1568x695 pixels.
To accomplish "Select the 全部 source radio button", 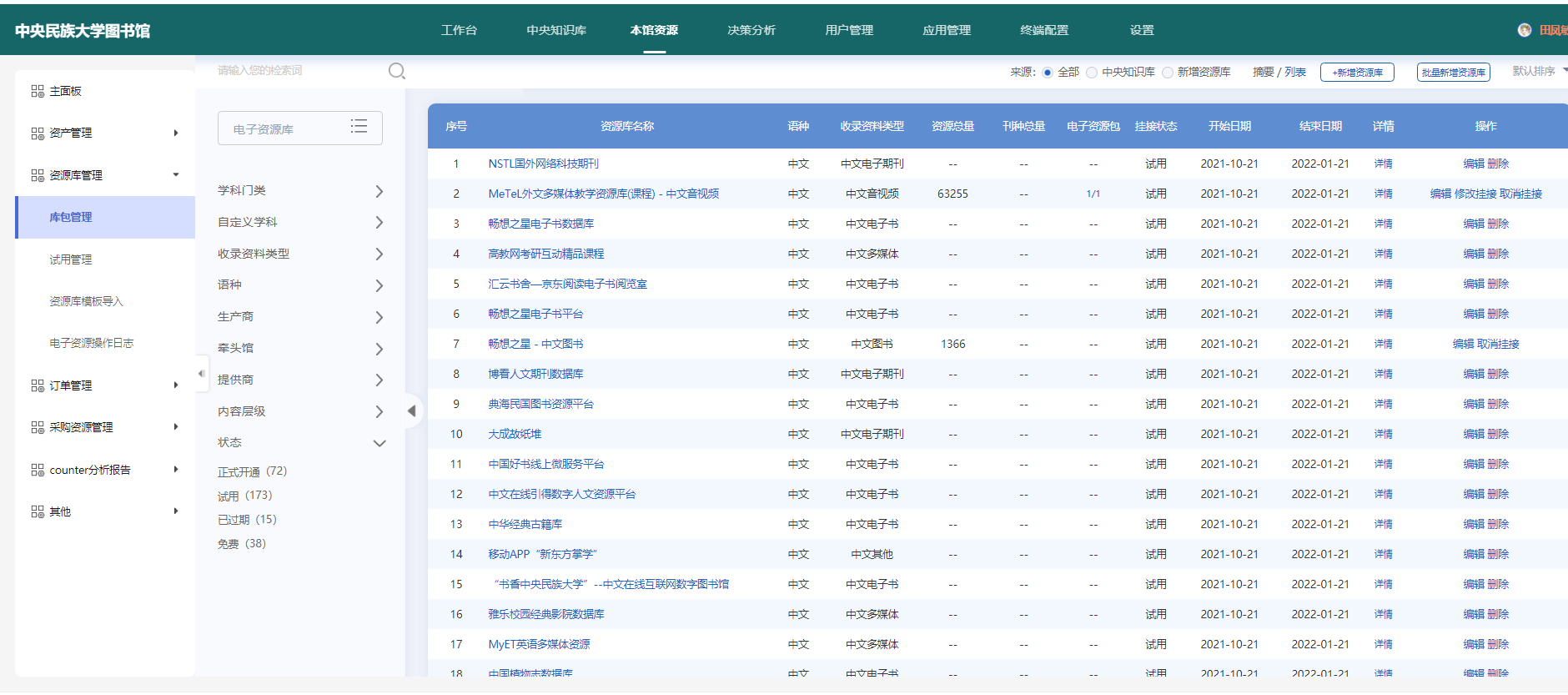I will coord(1048,73).
